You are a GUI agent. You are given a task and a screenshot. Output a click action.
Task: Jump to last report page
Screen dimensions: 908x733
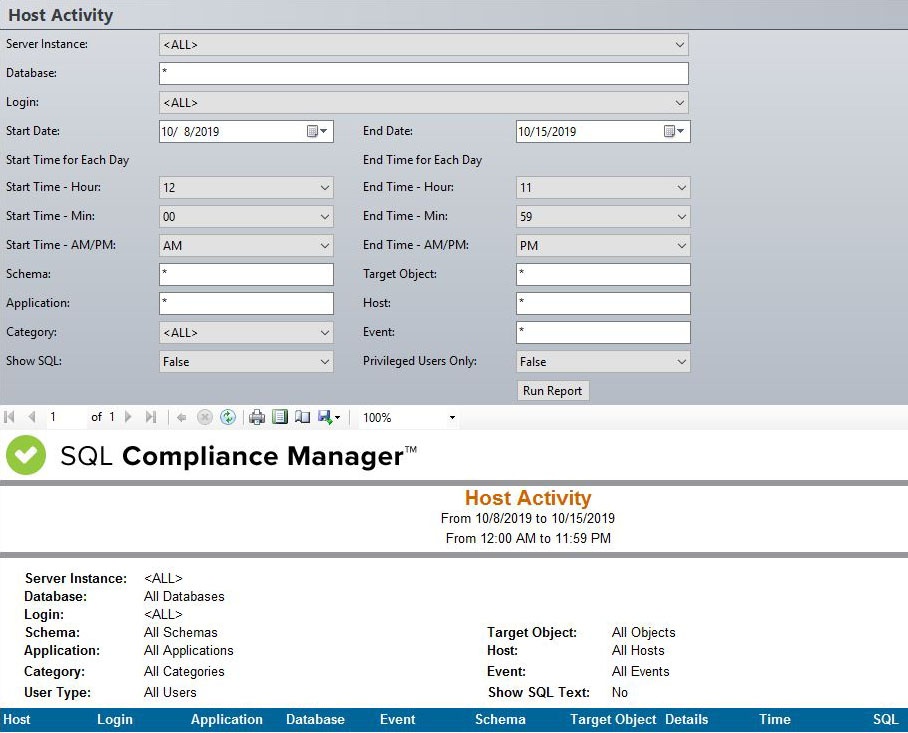pyautogui.click(x=151, y=417)
